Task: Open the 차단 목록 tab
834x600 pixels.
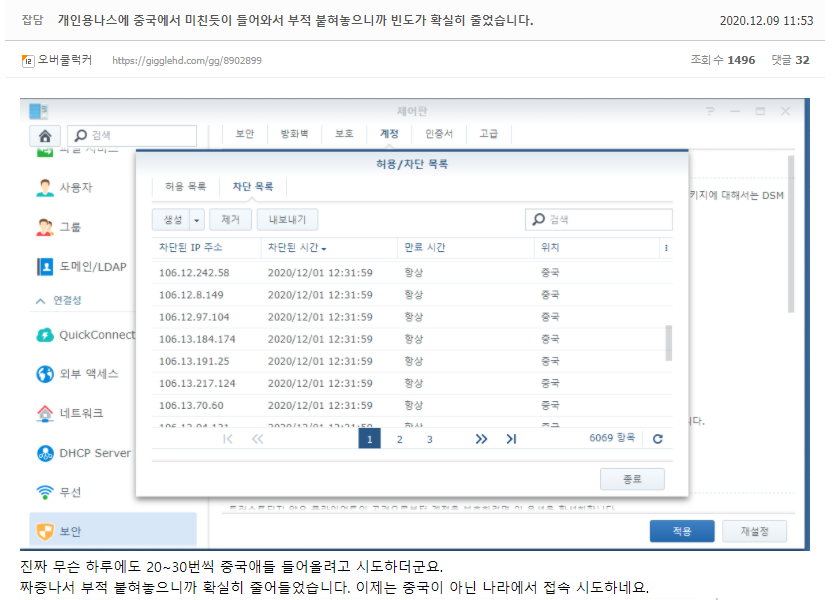Action: tap(253, 187)
